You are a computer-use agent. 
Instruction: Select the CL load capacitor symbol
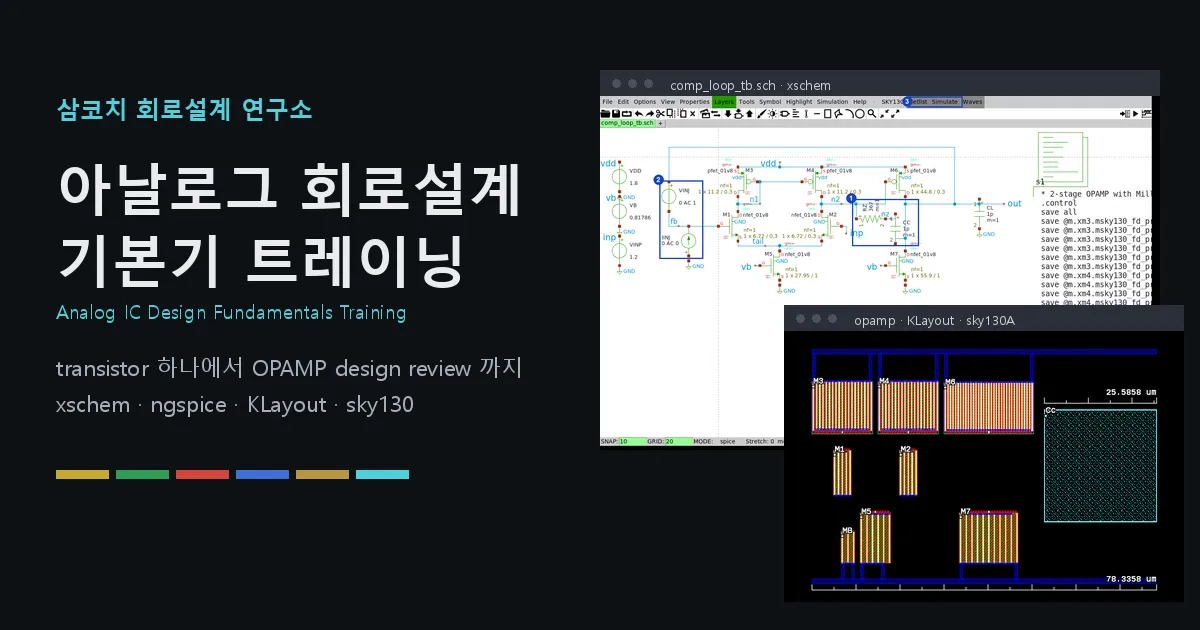pos(979,214)
